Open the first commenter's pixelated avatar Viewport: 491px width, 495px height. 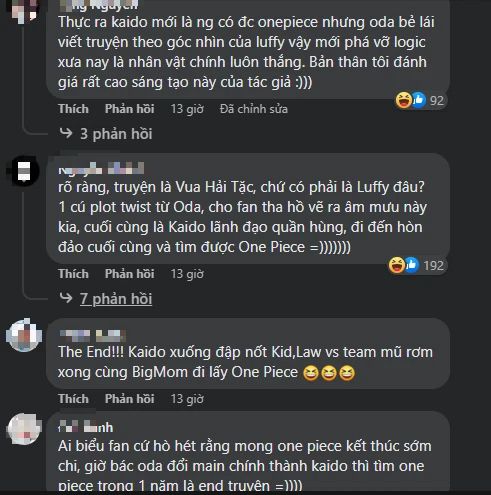point(23,11)
